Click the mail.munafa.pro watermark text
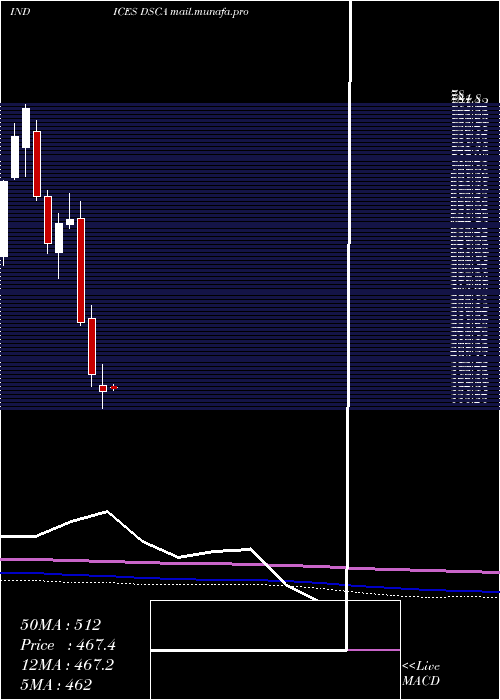 209,12
